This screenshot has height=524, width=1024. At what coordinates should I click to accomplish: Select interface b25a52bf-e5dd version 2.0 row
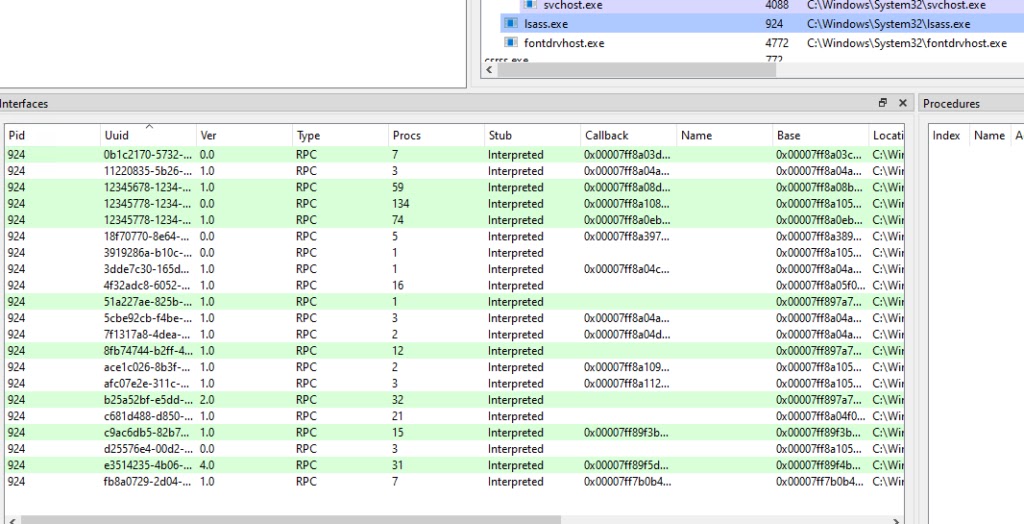point(455,400)
